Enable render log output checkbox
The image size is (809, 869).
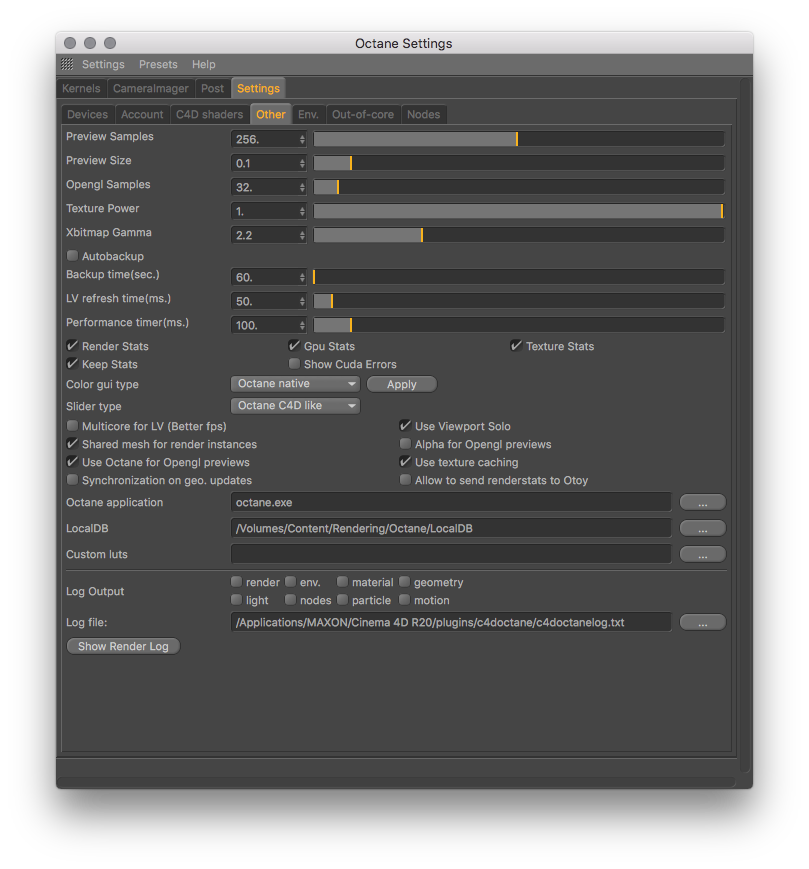[237, 581]
